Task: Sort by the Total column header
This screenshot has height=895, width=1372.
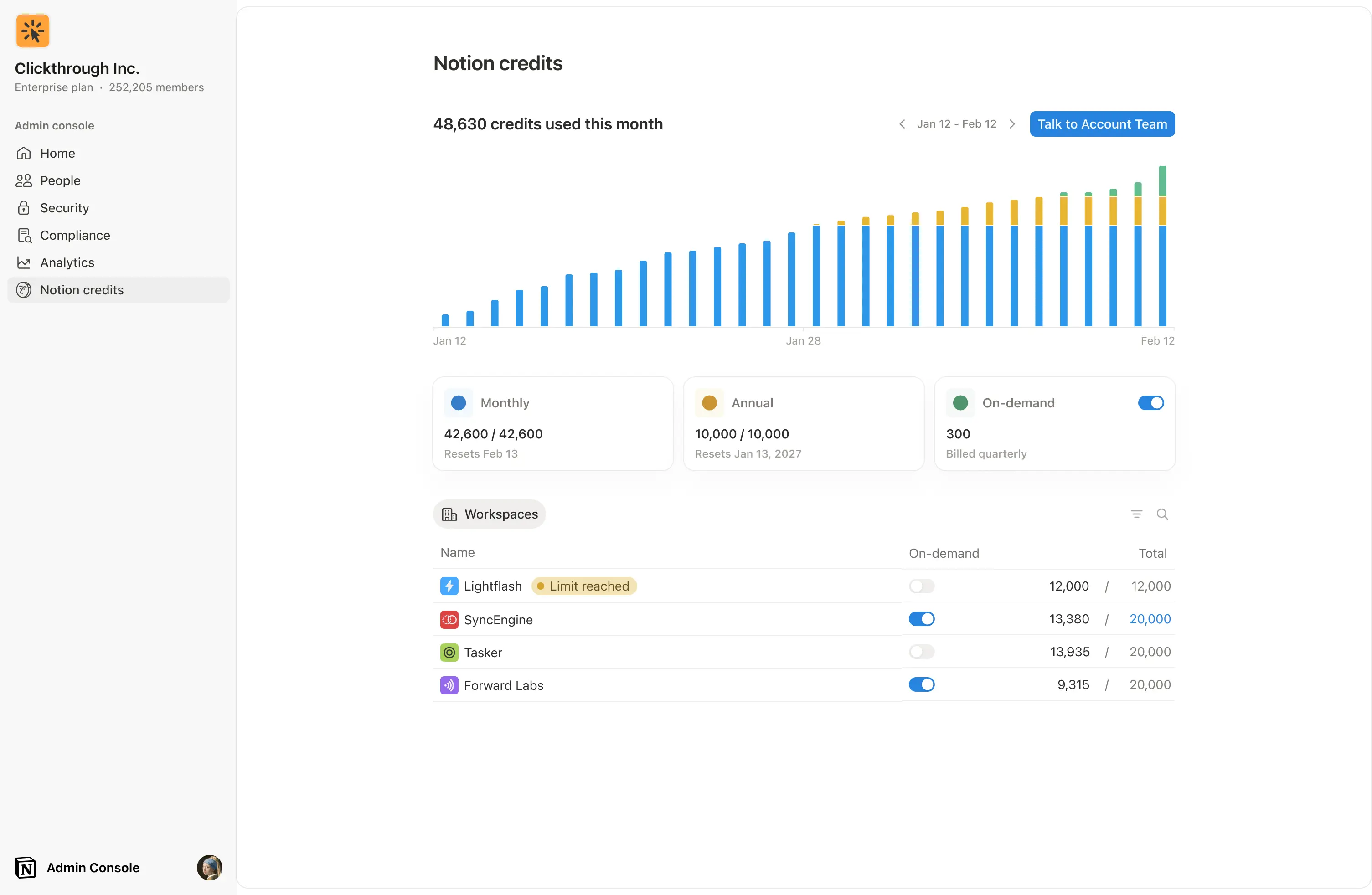Action: (x=1153, y=553)
